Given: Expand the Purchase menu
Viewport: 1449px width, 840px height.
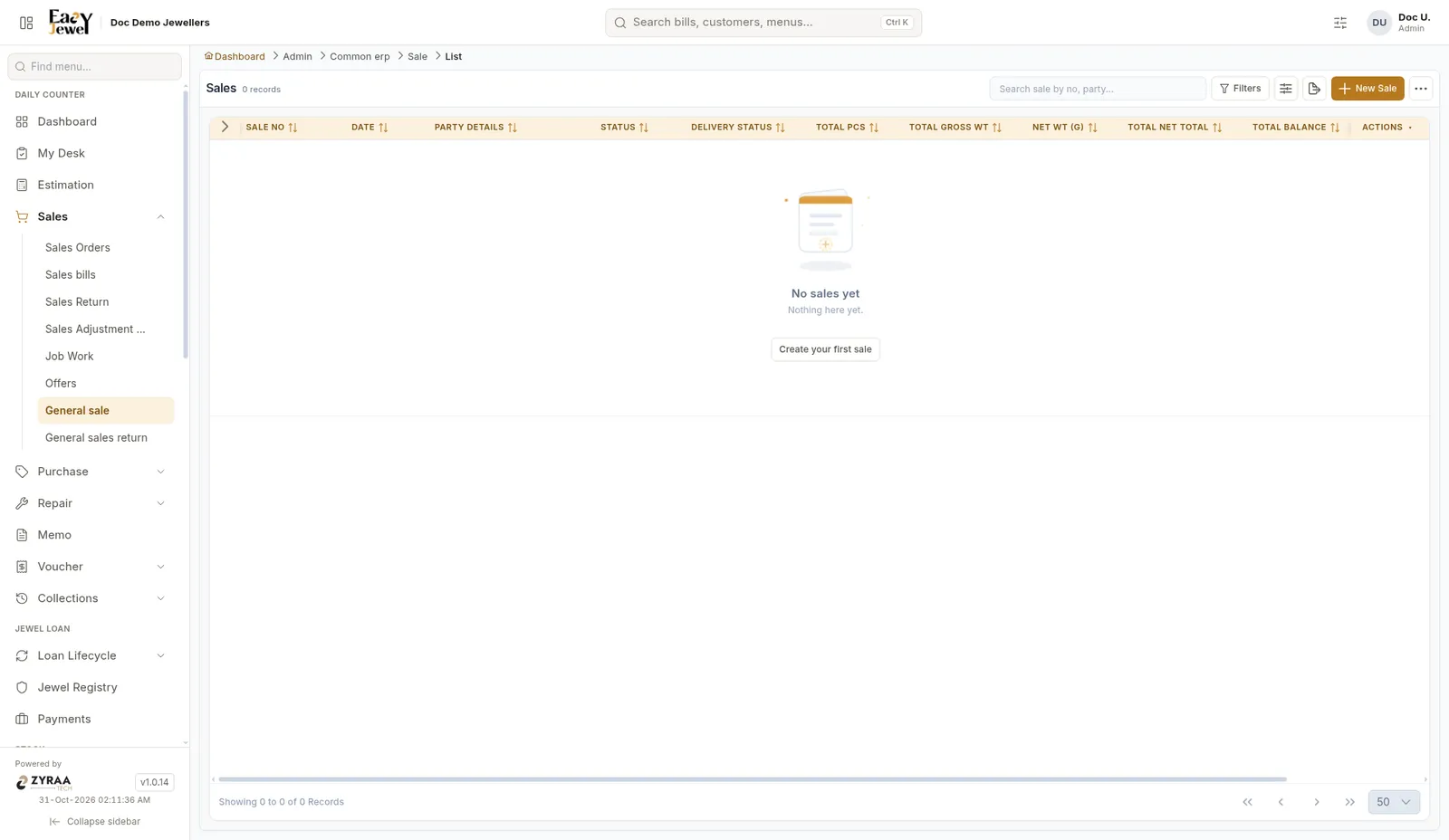Looking at the screenshot, I should pos(160,472).
